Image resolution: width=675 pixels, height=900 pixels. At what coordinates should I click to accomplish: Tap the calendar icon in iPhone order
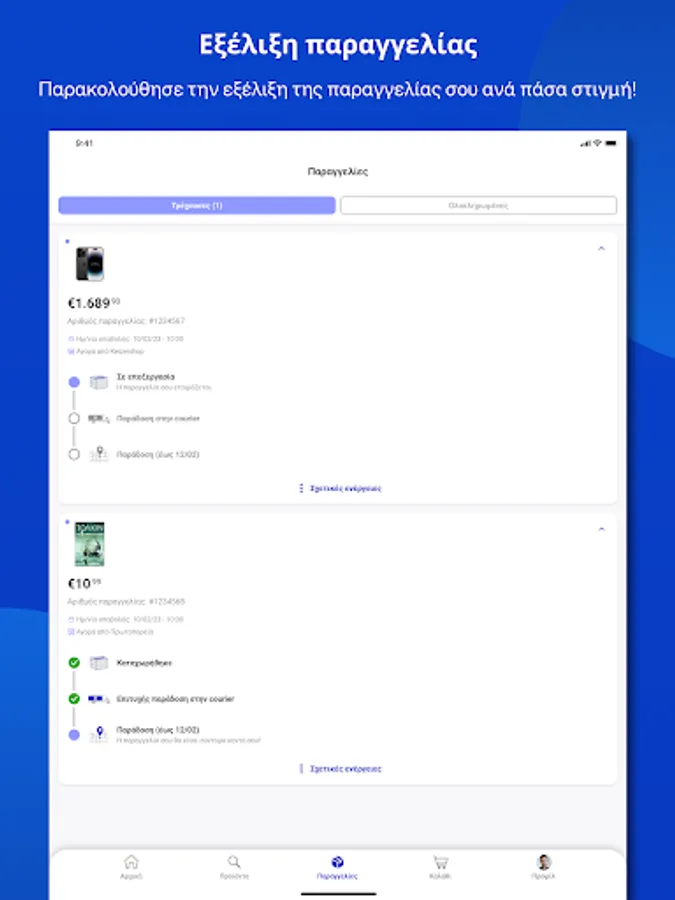(71, 339)
